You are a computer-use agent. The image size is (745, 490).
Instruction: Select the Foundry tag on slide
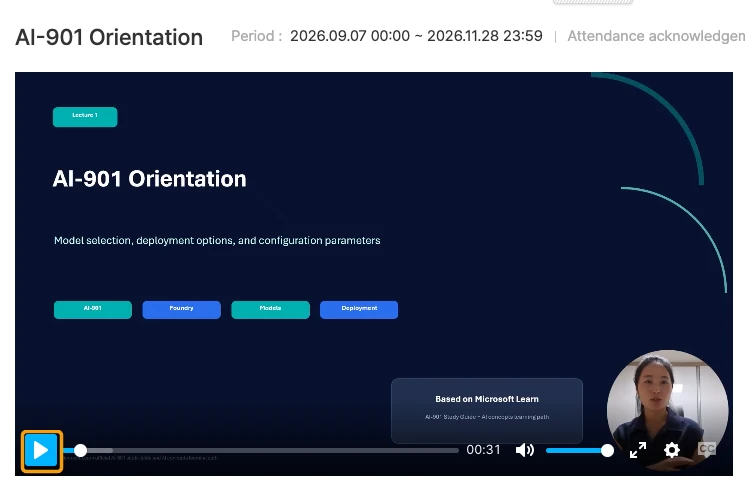pyautogui.click(x=181, y=310)
